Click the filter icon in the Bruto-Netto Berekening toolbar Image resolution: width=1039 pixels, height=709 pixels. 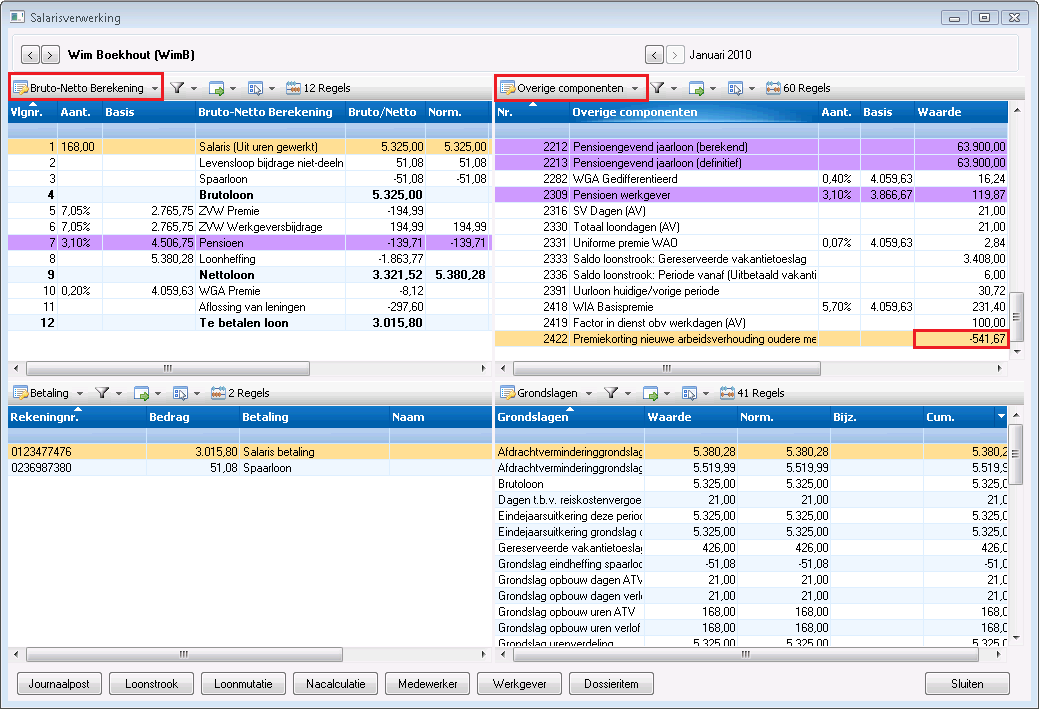click(x=177, y=87)
